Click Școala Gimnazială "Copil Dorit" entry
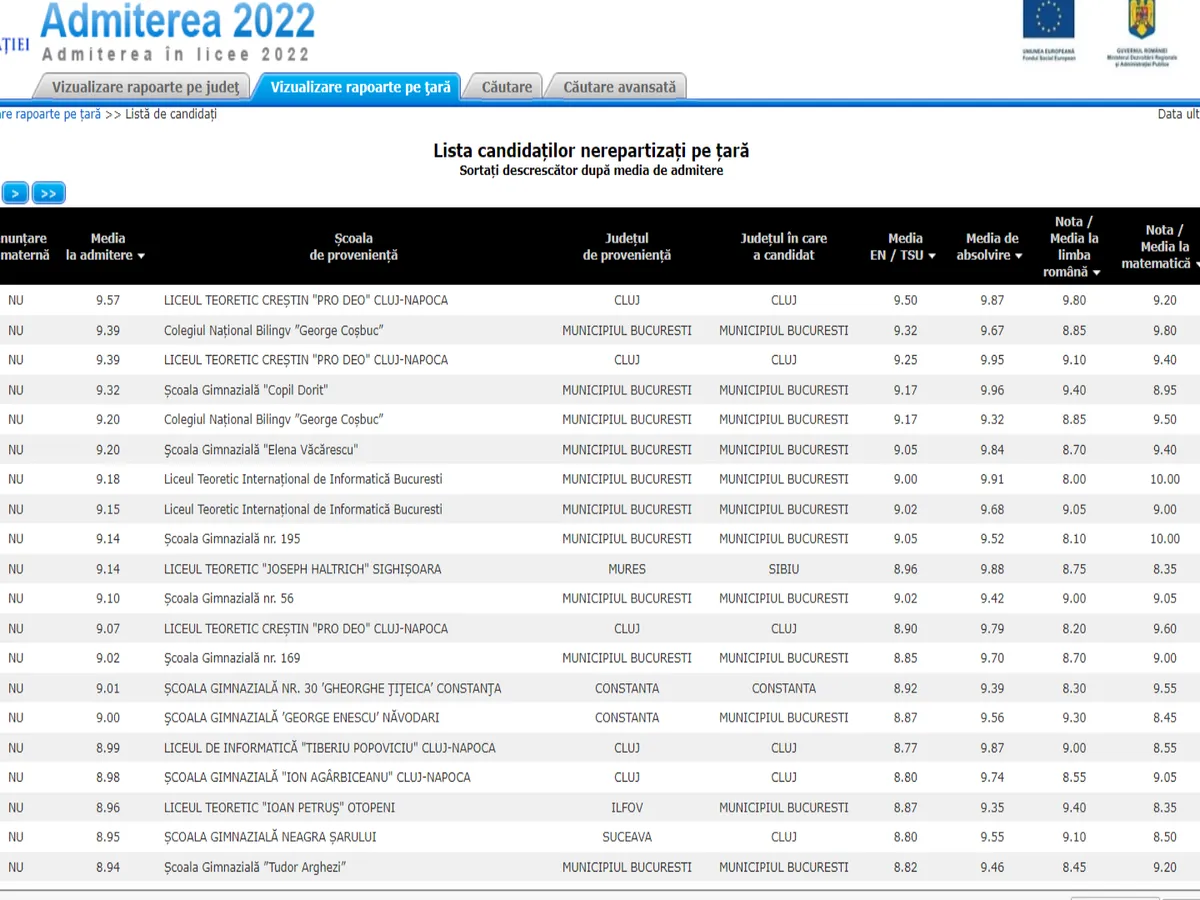The image size is (1200, 900). pyautogui.click(x=246, y=390)
